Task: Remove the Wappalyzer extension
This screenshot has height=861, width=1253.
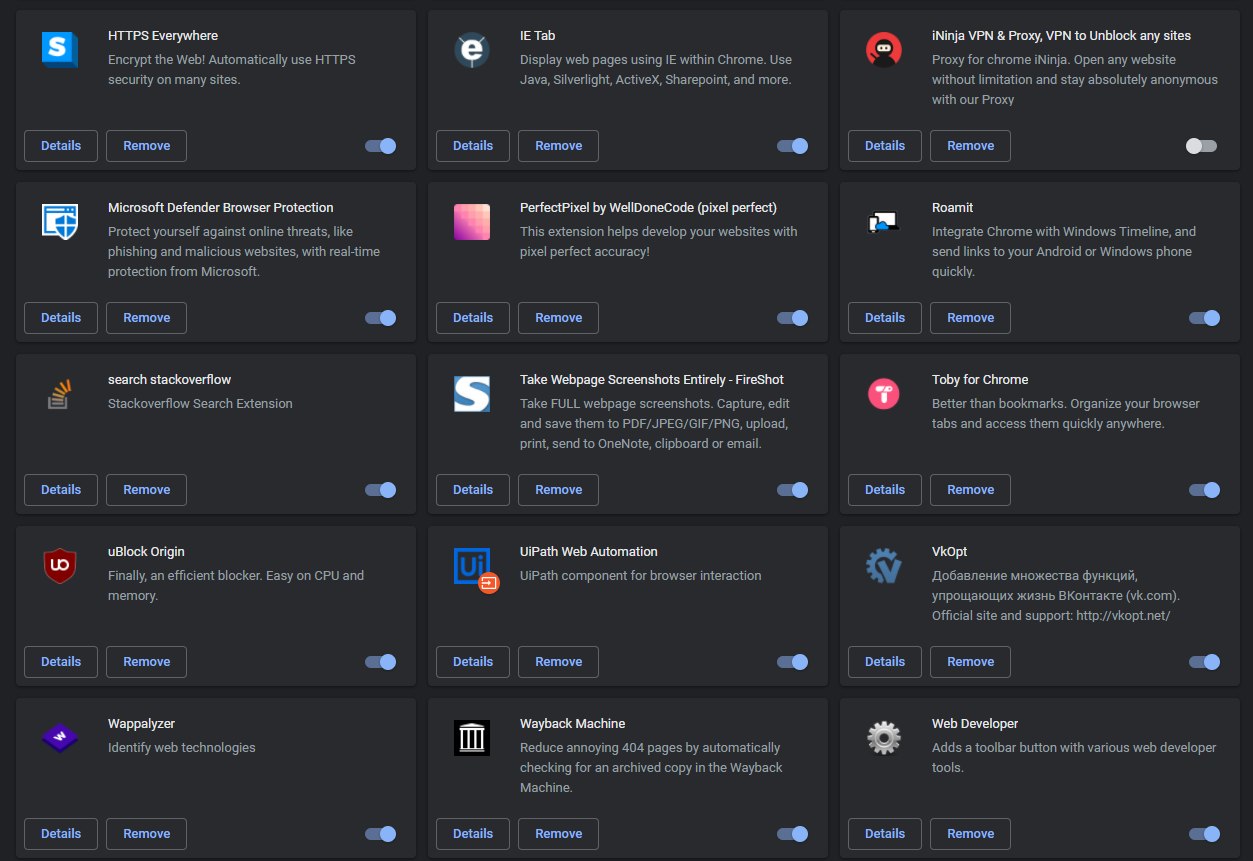Action: pos(146,834)
